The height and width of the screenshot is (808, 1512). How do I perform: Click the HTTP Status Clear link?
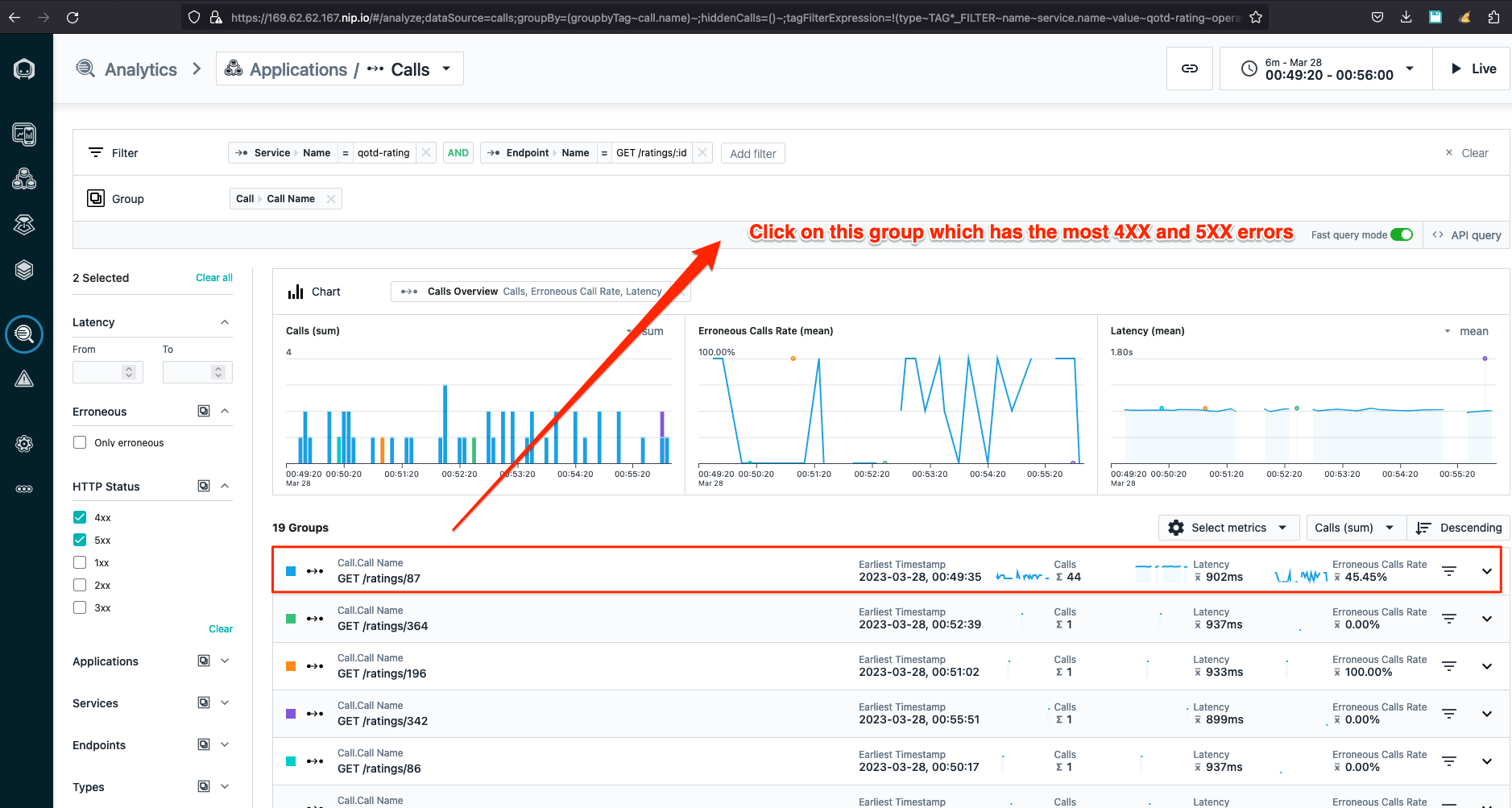click(x=221, y=629)
